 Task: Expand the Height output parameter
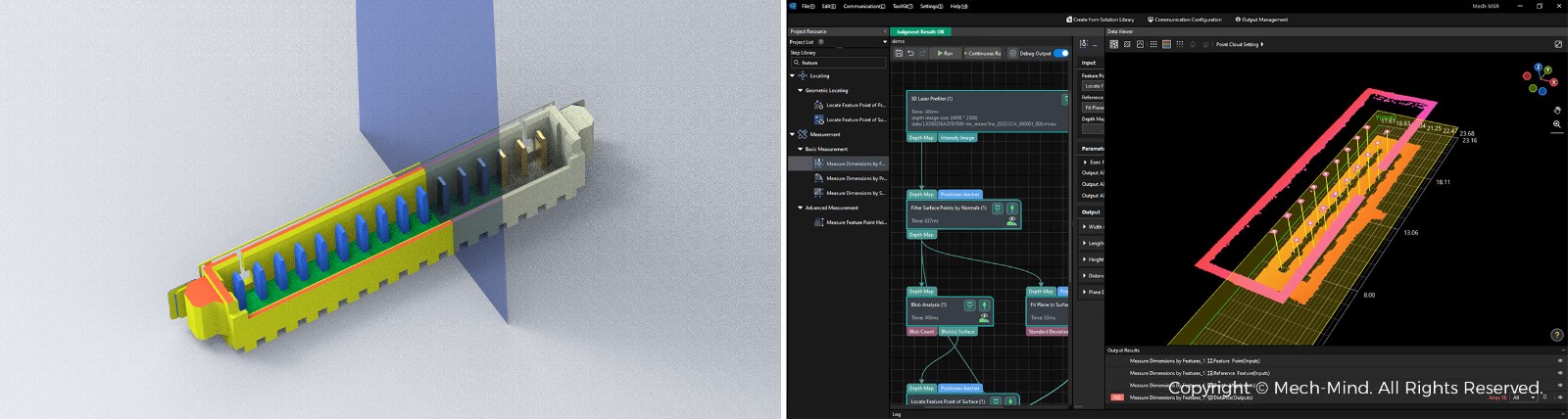(1084, 259)
